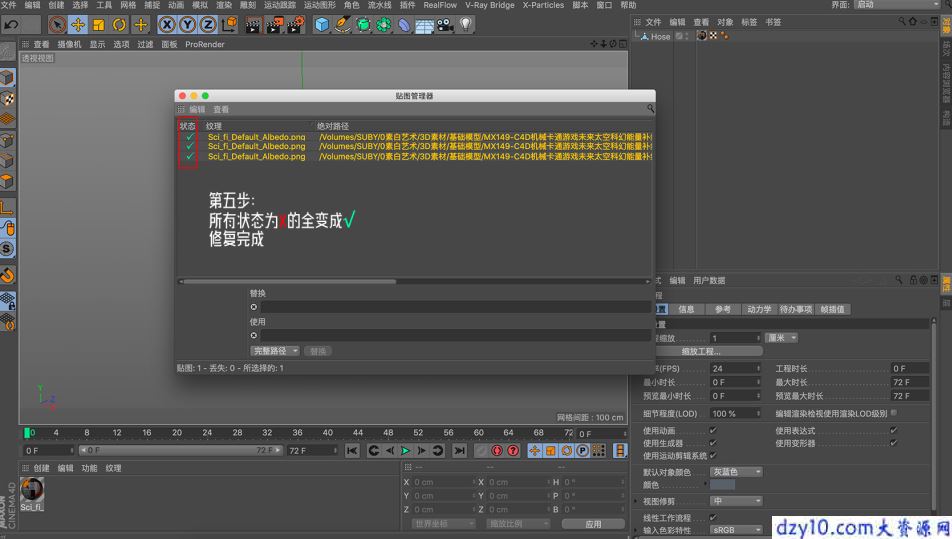Image resolution: width=952 pixels, height=539 pixels.
Task: Click the floor grid environment icon
Action: (424, 25)
